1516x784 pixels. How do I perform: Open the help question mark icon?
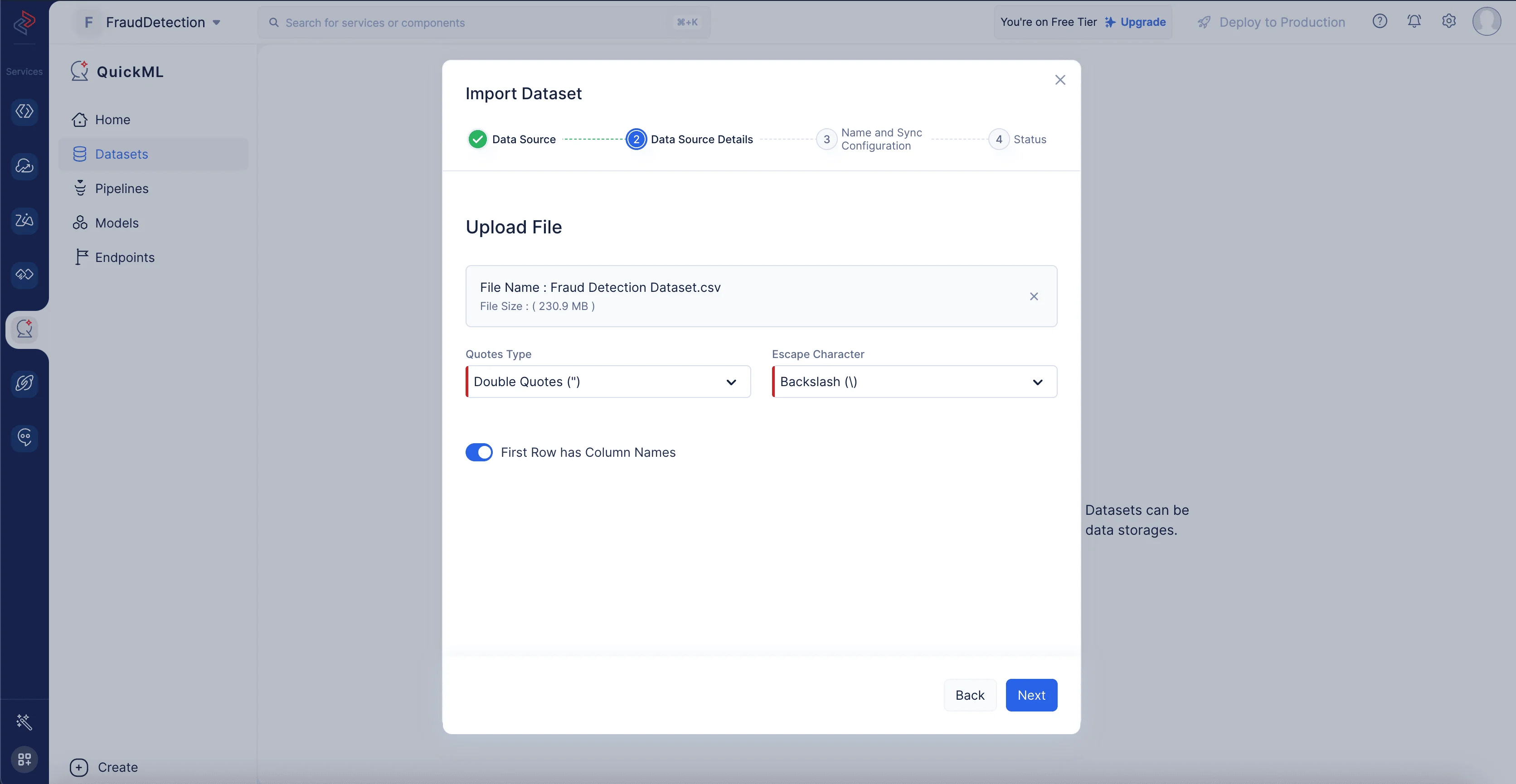point(1380,22)
